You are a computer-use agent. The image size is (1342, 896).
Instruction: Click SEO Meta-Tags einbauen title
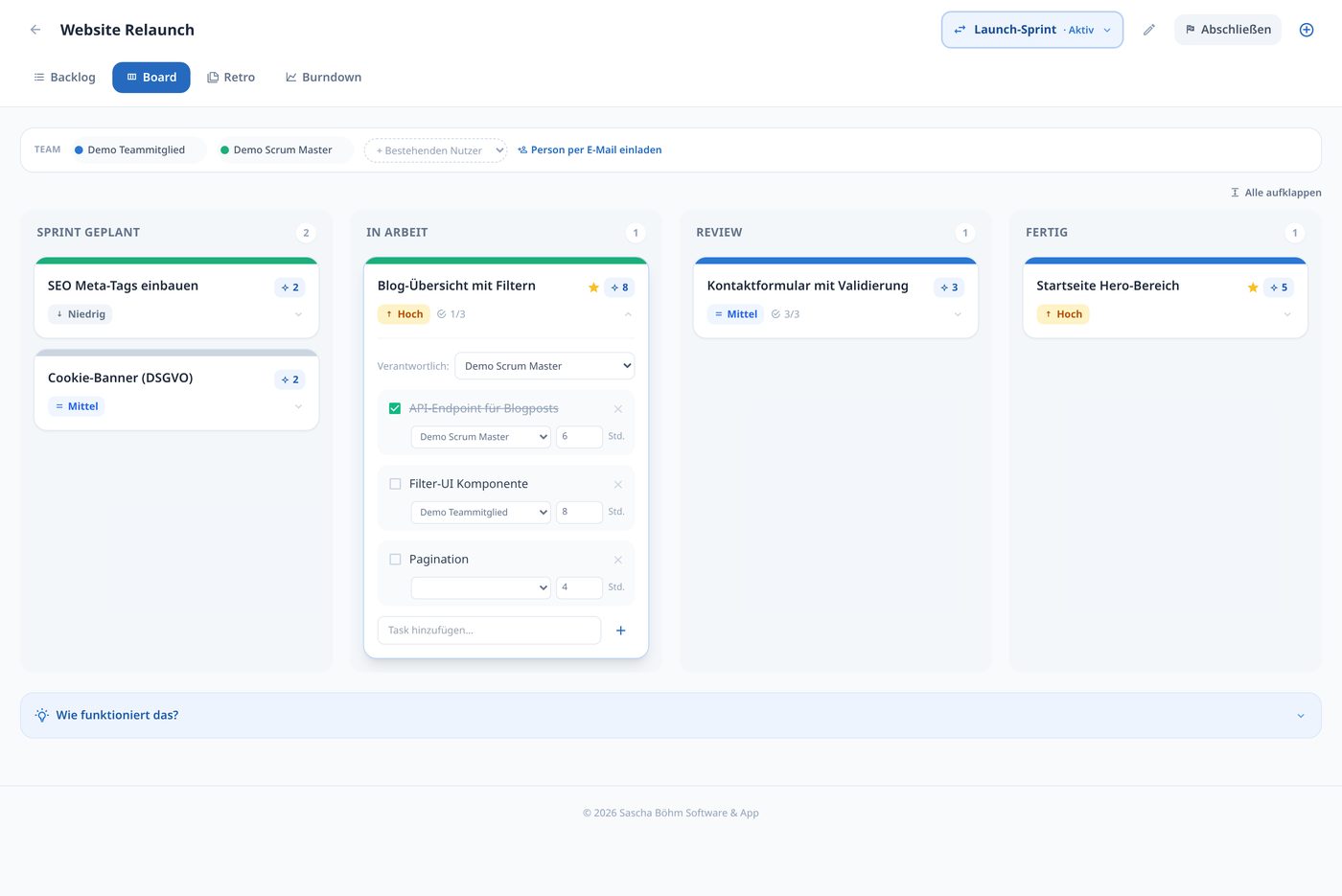click(x=123, y=287)
